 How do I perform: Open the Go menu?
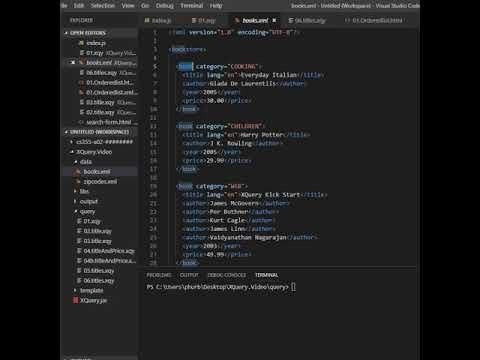(145, 6)
